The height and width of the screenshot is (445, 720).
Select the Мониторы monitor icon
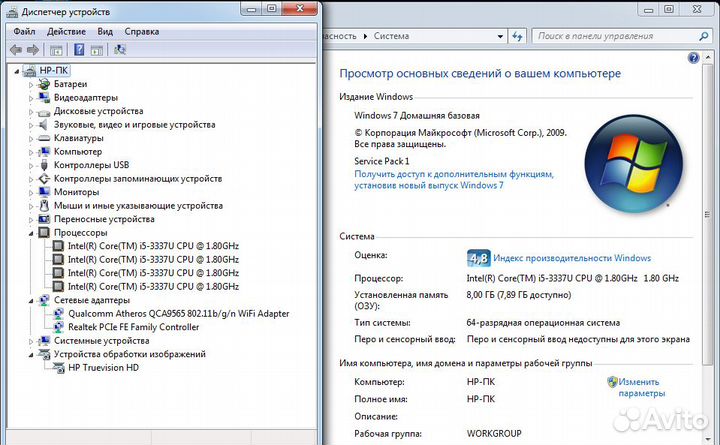(44, 192)
